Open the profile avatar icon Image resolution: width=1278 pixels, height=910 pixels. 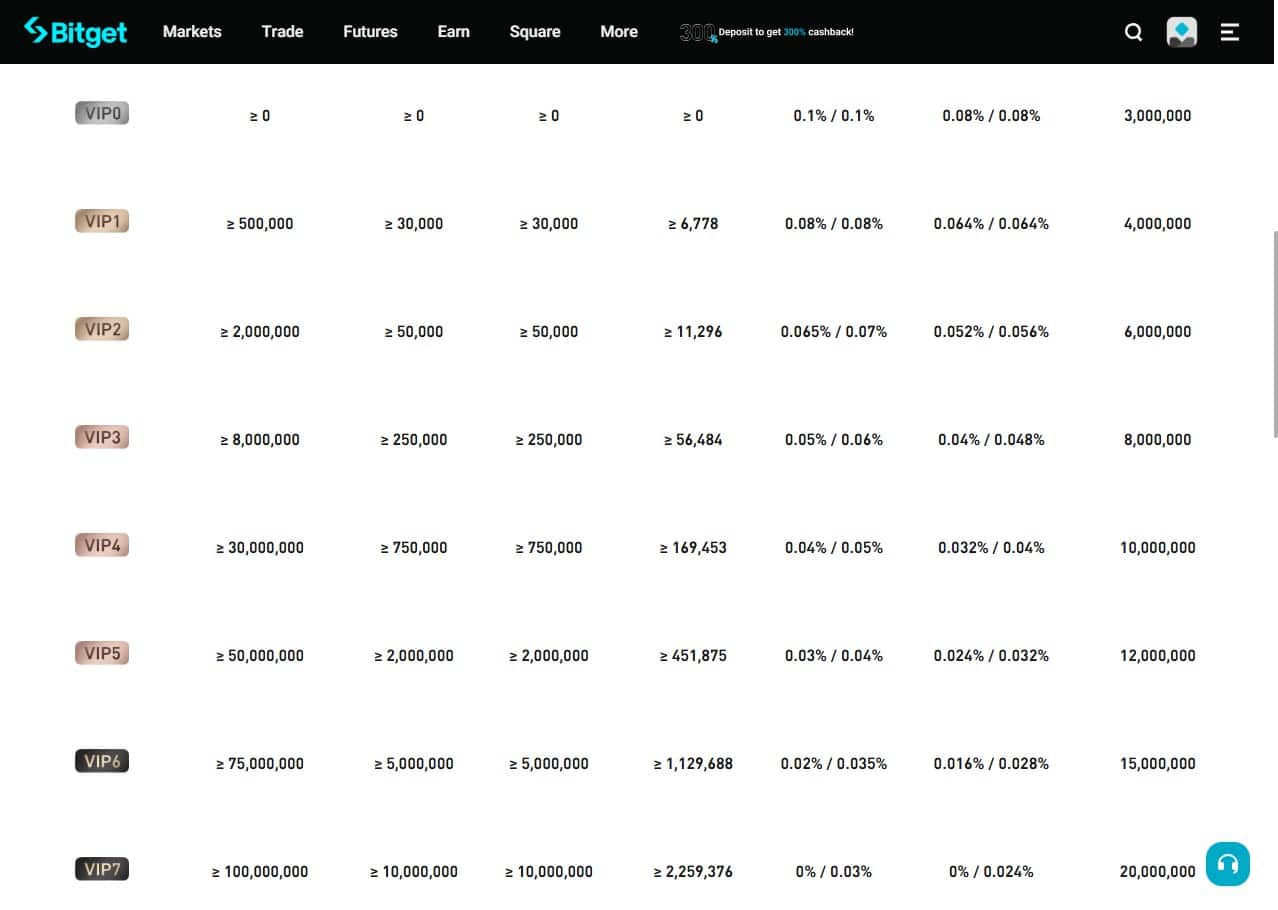[x=1181, y=31]
